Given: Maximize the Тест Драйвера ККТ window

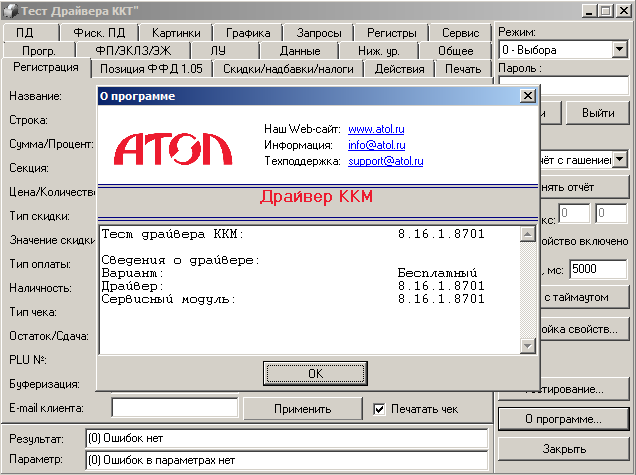Looking at the screenshot, I should coord(605,11).
